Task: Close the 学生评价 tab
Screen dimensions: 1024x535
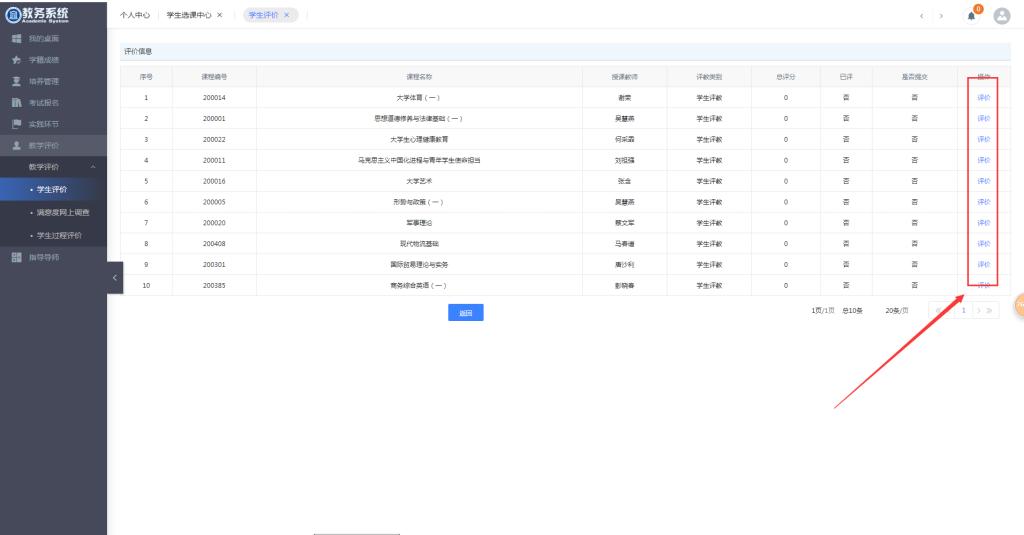Action: pyautogui.click(x=287, y=15)
